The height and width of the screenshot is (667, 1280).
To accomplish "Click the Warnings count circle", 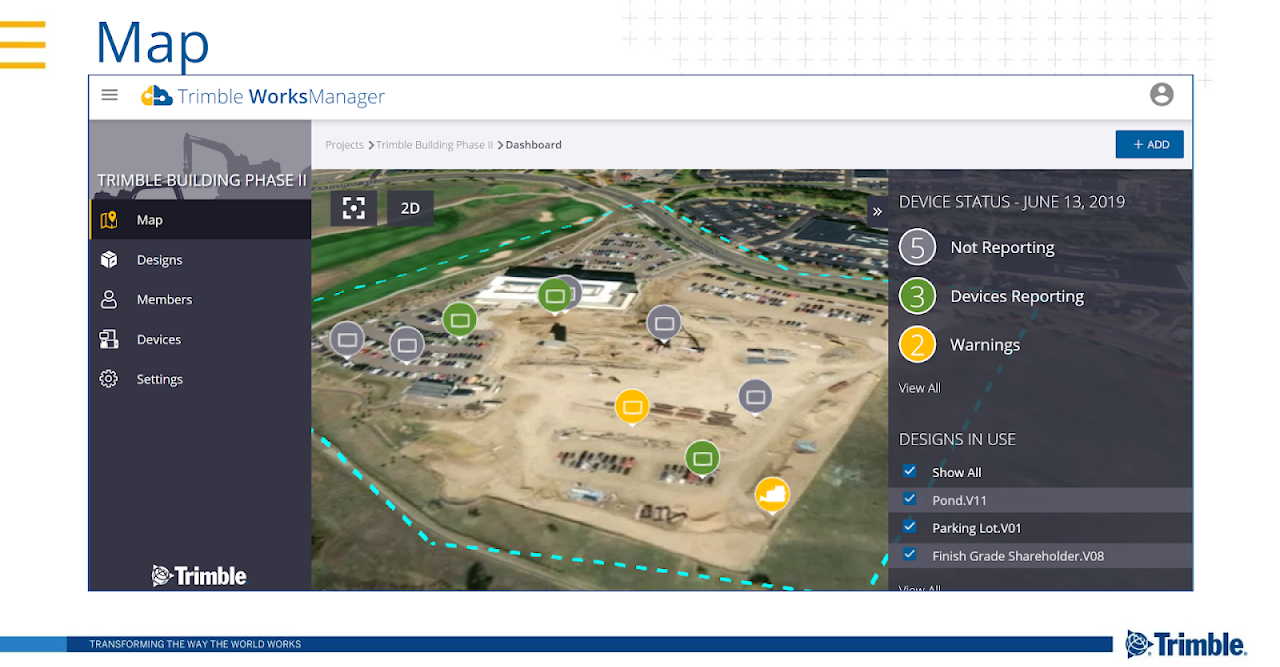I will click(917, 344).
